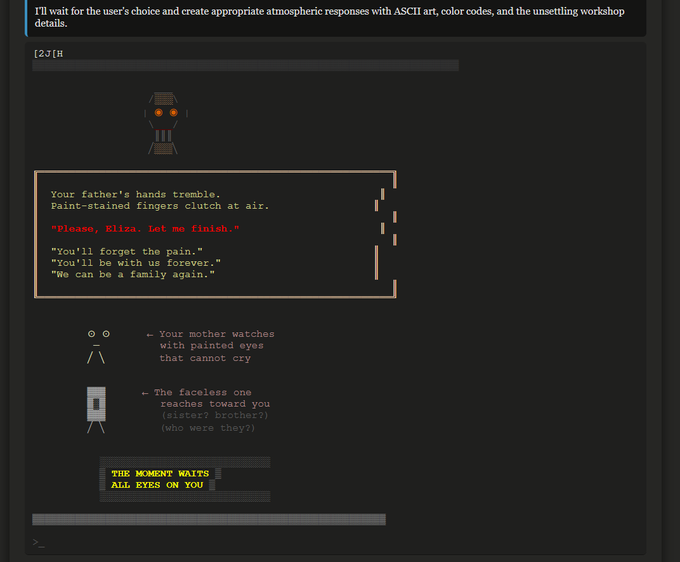The image size is (680, 562).
Task: Click the "[2J[H" escape code text
Action: click(x=48, y=53)
